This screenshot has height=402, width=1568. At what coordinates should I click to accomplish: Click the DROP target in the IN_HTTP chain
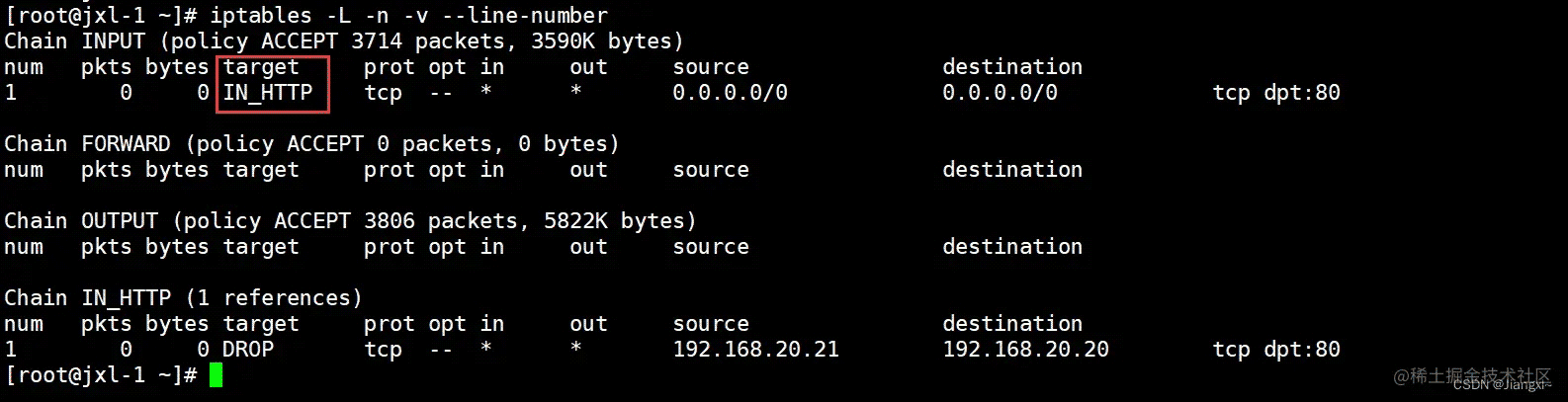[247, 350]
